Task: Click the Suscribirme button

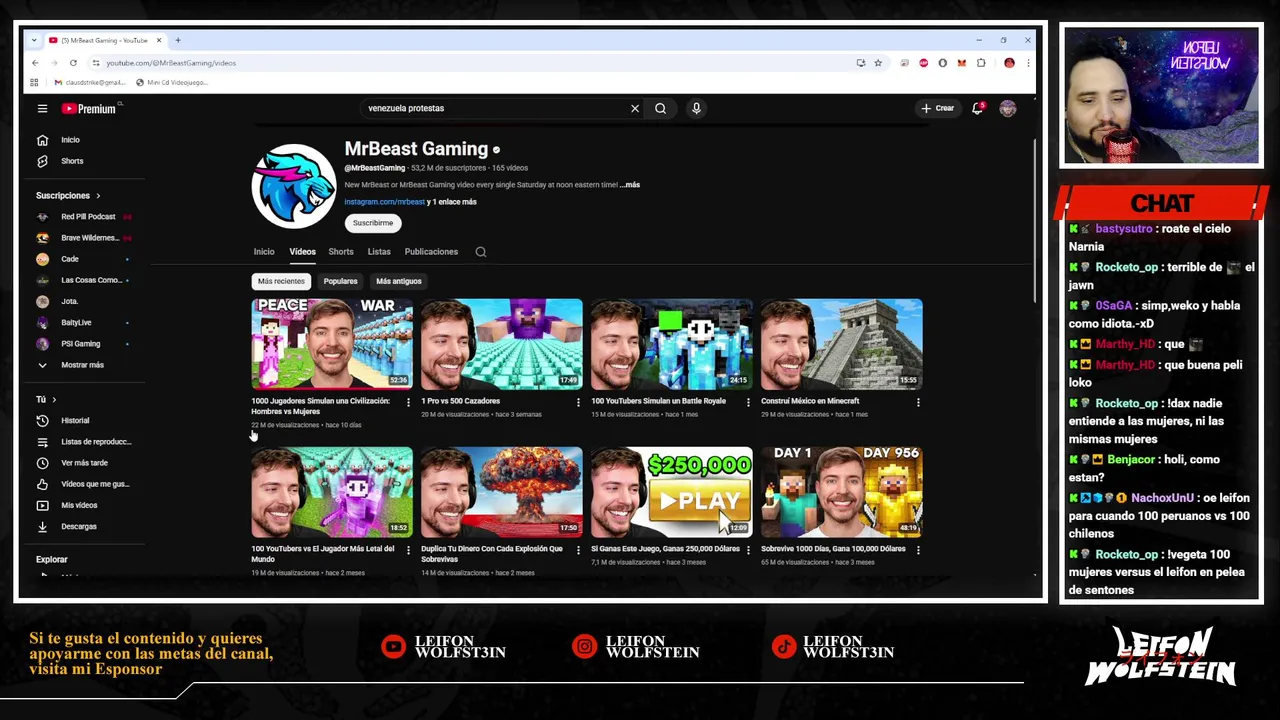Action: point(373,223)
